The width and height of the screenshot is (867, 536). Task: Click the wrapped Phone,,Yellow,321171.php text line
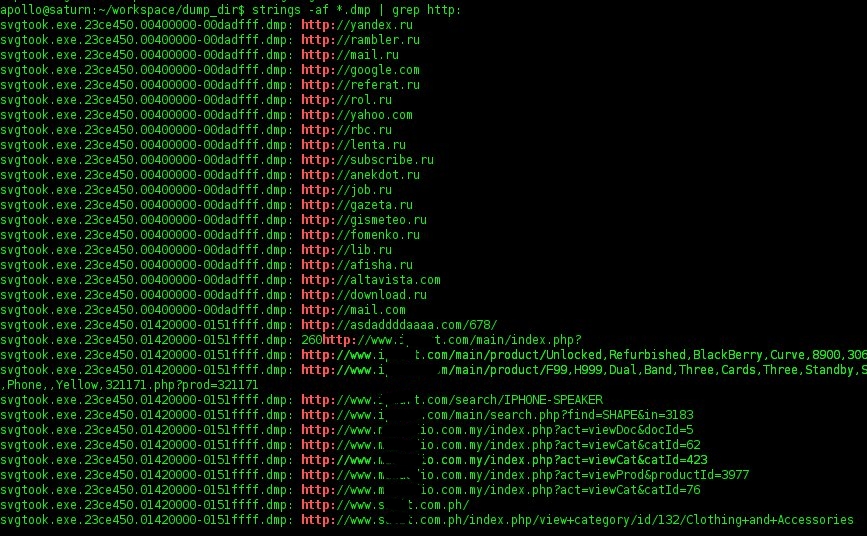tap(129, 384)
